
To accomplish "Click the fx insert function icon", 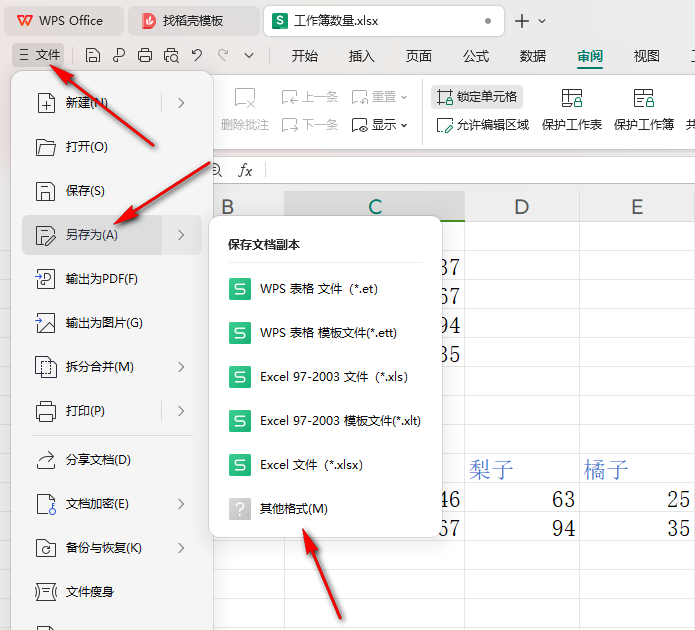I will coord(245,171).
